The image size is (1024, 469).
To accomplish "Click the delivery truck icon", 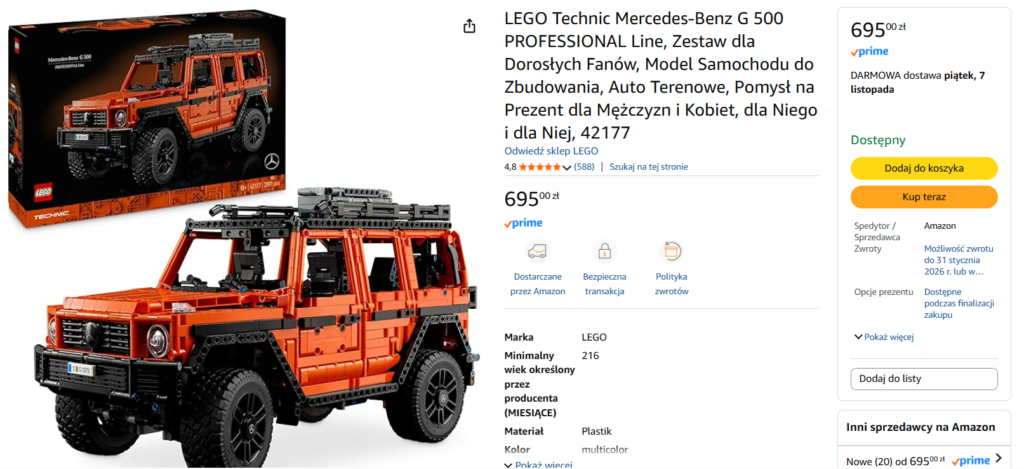I will [x=537, y=251].
